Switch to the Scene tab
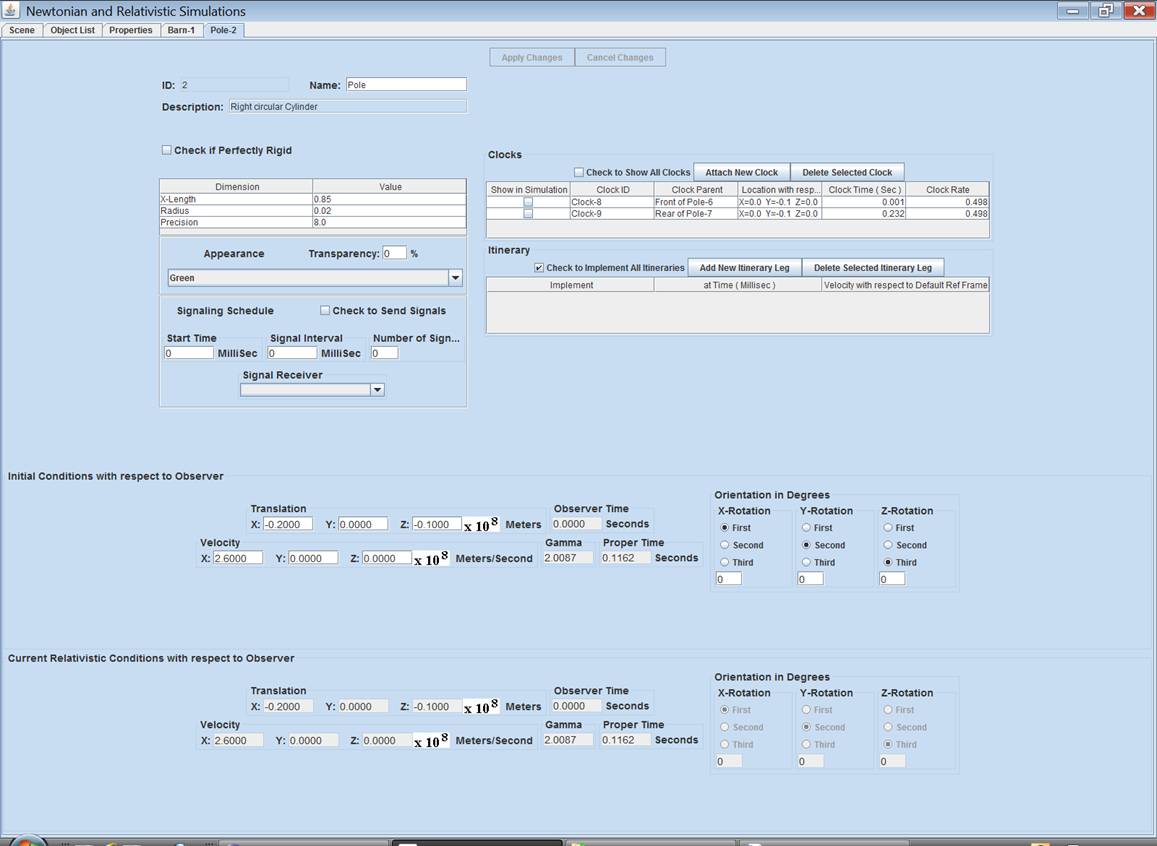 [x=22, y=30]
